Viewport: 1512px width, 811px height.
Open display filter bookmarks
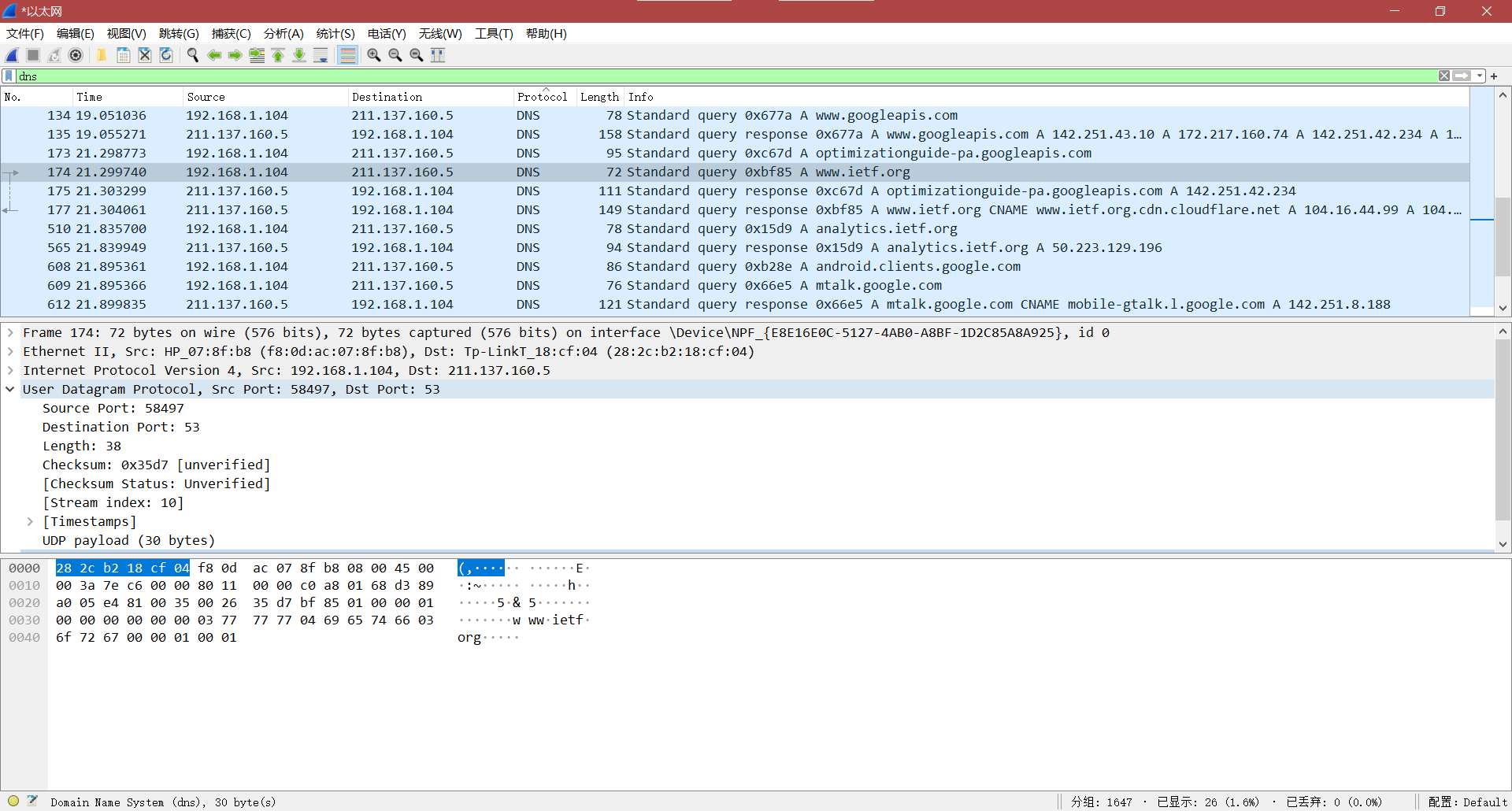pos(9,76)
